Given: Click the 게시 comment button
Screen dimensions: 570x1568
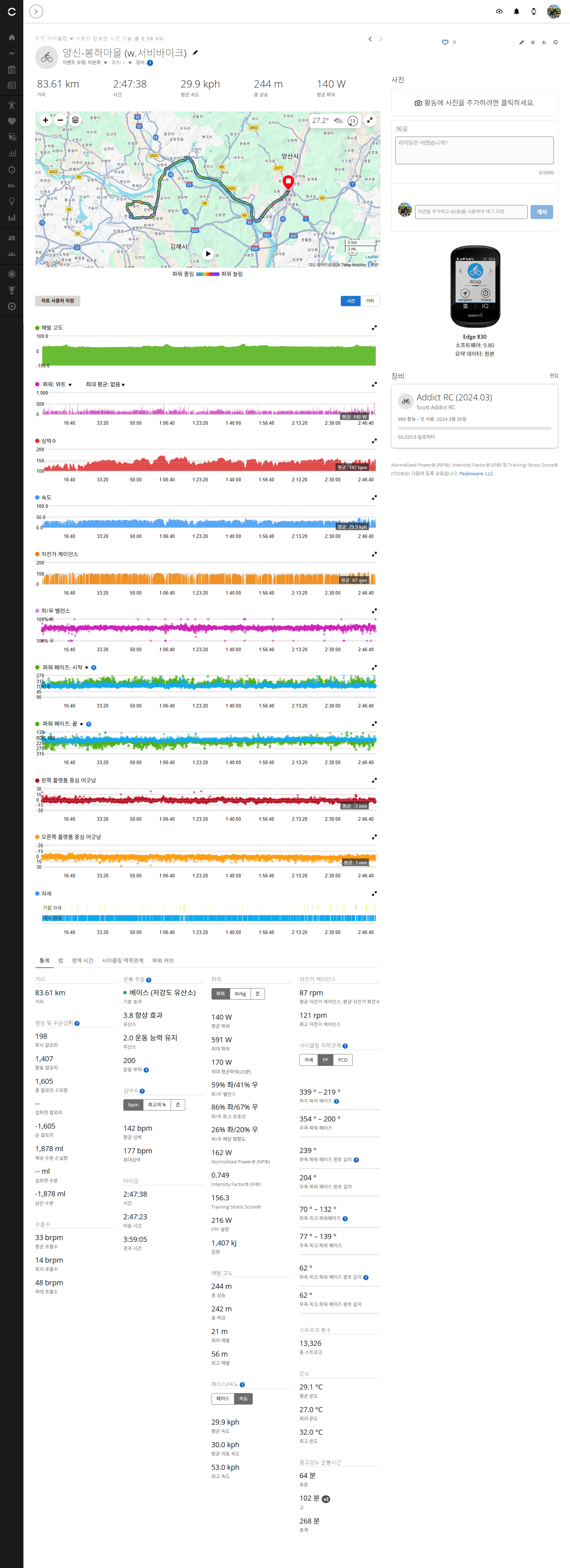Looking at the screenshot, I should pyautogui.click(x=541, y=212).
